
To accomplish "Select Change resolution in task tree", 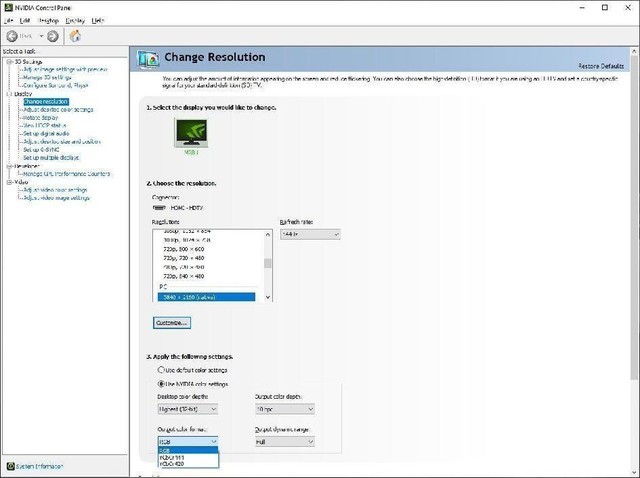I will click(x=46, y=102).
